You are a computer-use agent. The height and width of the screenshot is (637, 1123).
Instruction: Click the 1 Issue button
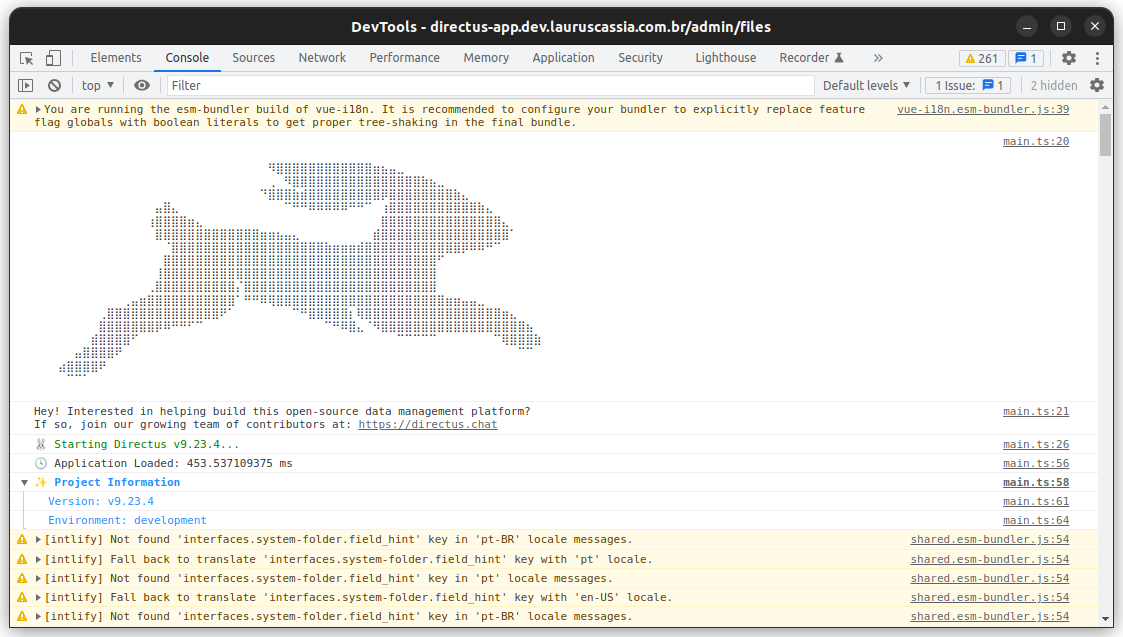[968, 85]
